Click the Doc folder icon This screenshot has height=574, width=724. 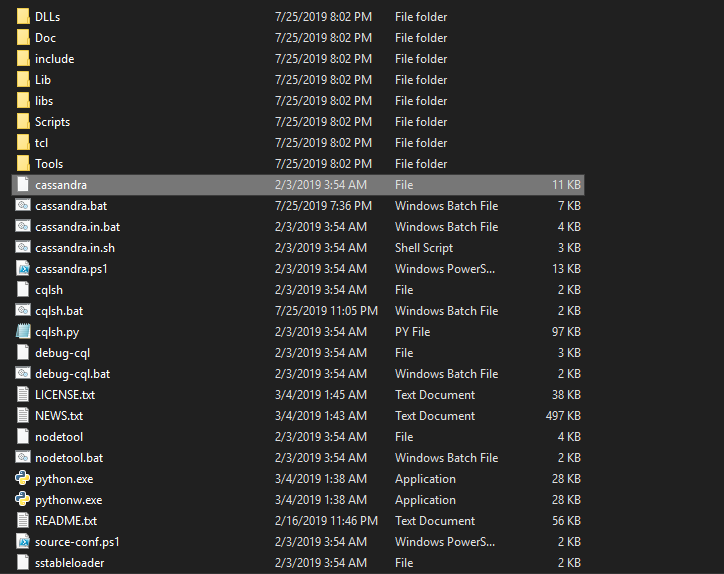coord(23,37)
